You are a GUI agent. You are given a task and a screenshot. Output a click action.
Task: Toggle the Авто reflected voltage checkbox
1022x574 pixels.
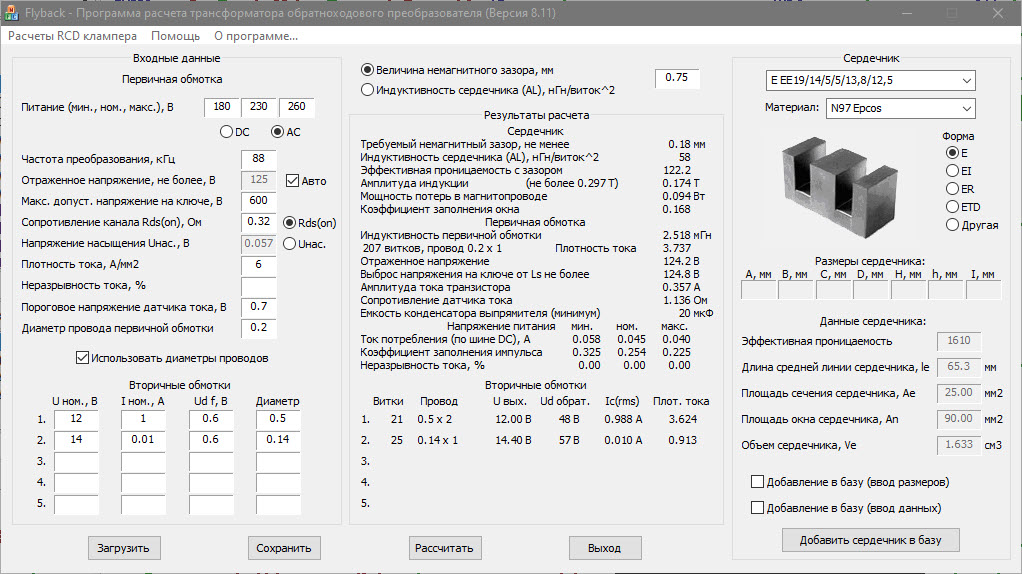click(x=293, y=180)
